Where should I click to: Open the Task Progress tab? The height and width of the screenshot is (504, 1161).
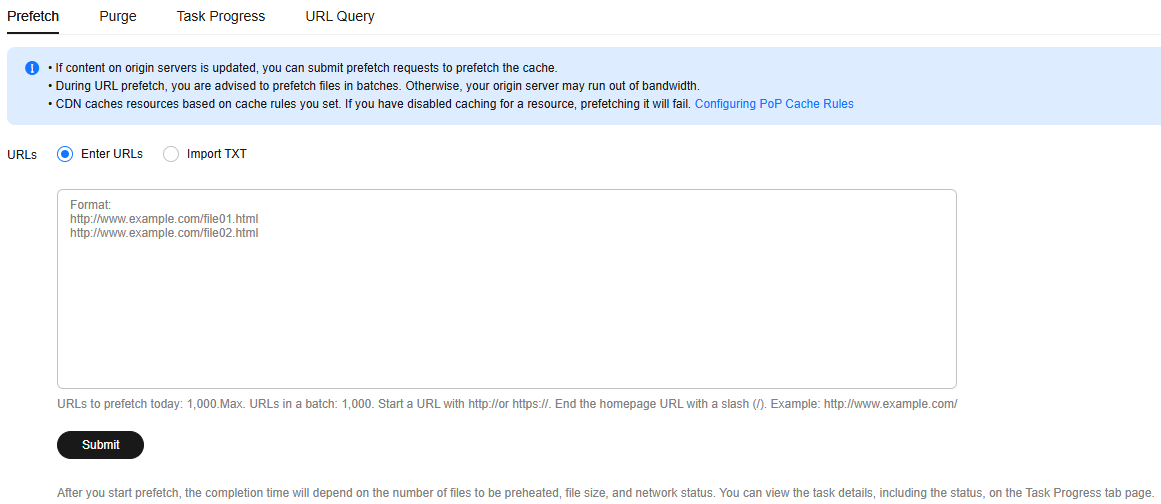coord(221,16)
